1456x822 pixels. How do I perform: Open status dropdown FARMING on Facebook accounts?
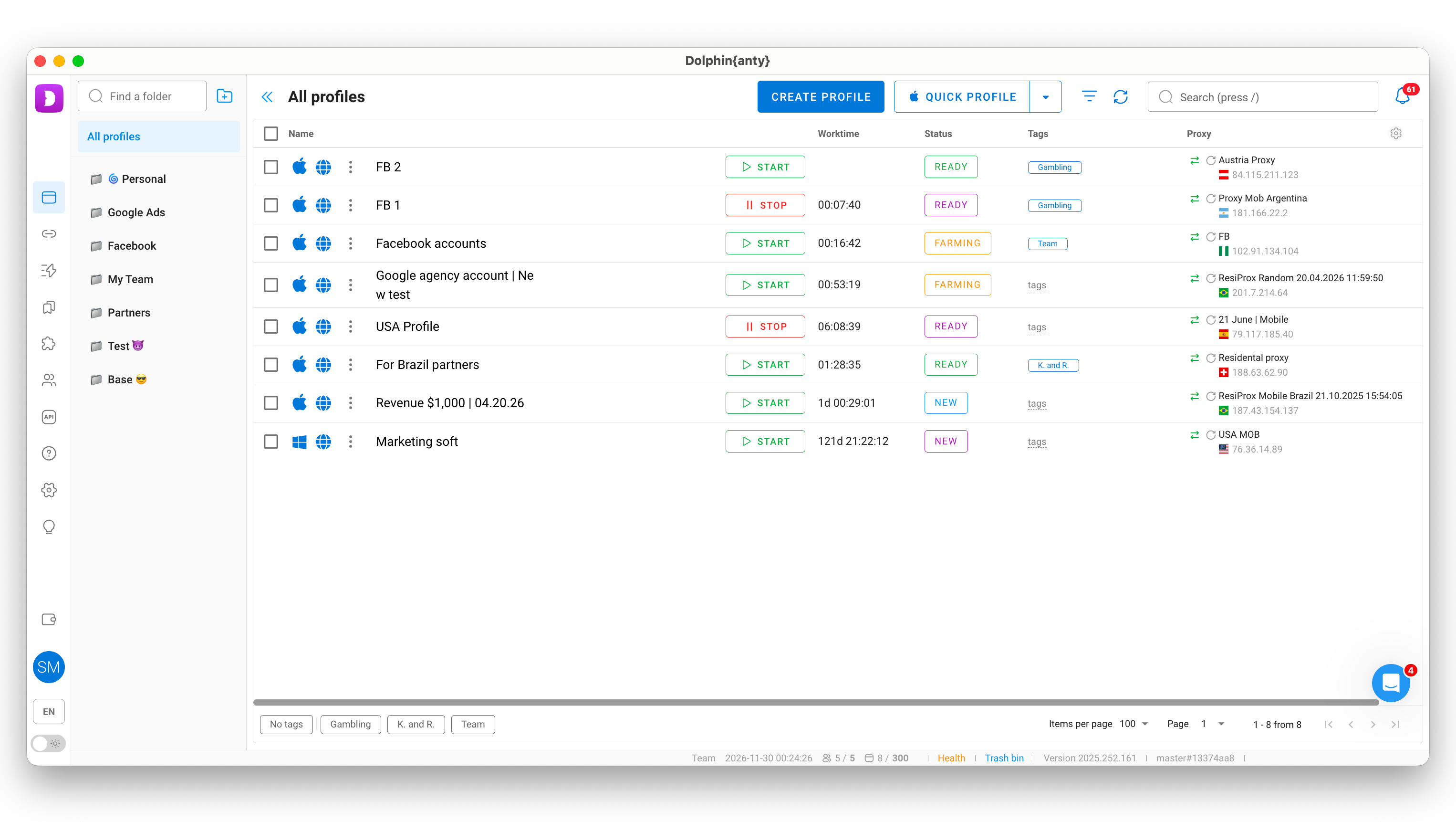[x=957, y=243]
